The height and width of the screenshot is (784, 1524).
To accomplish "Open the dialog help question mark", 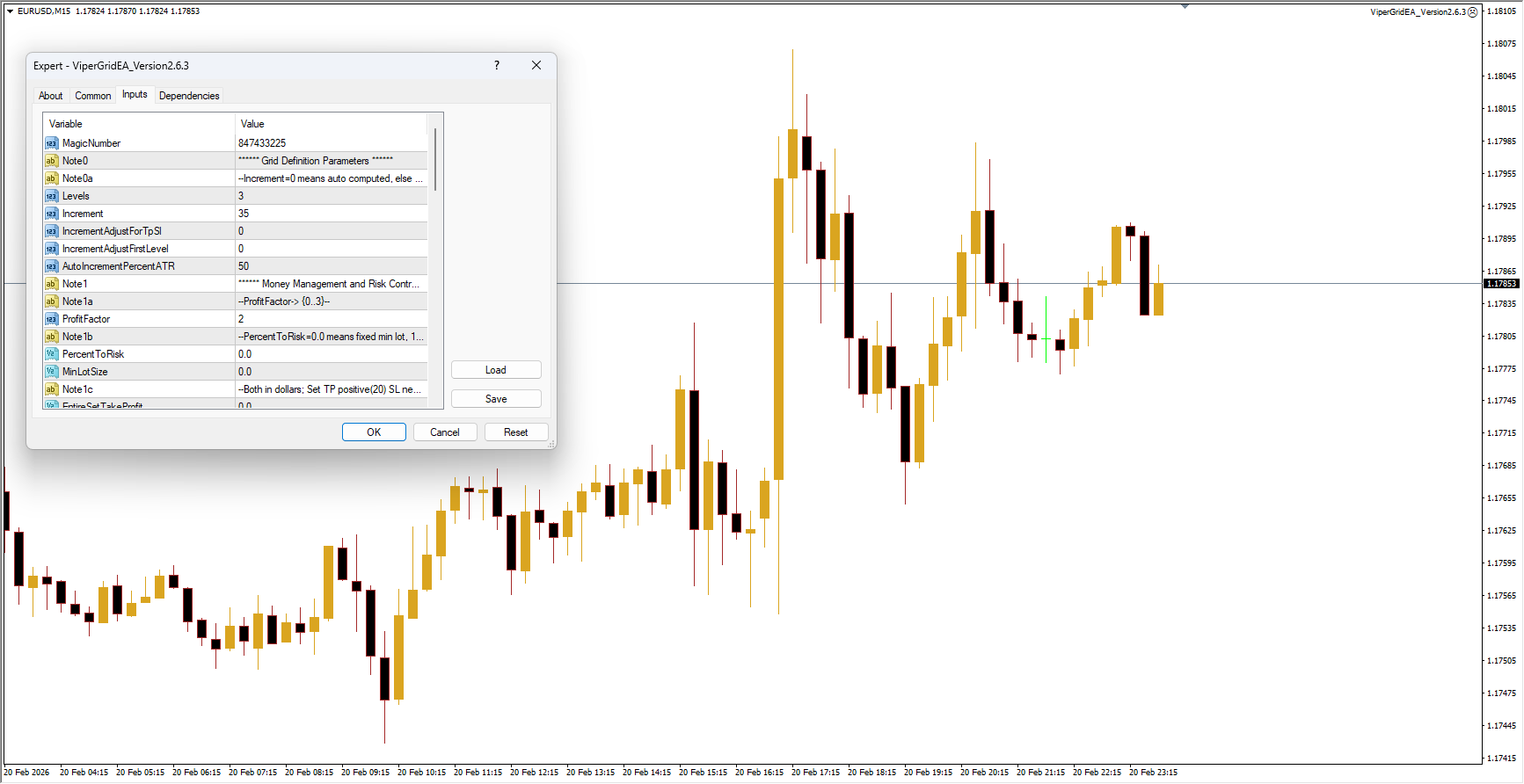I will click(x=497, y=65).
